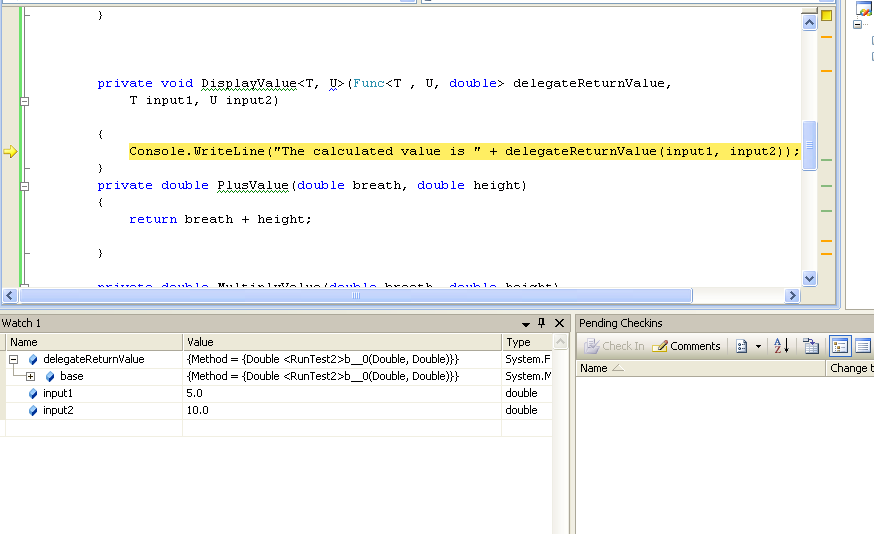Click the Comments pencil icon
874x534 pixels.
click(x=660, y=346)
